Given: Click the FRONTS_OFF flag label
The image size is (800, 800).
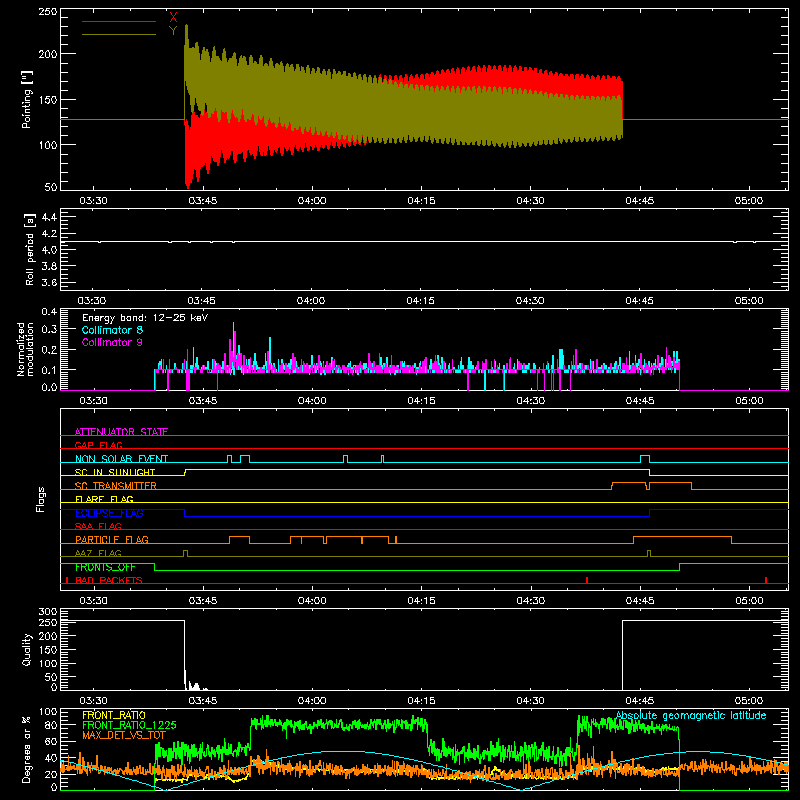Looking at the screenshot, I should (105, 567).
